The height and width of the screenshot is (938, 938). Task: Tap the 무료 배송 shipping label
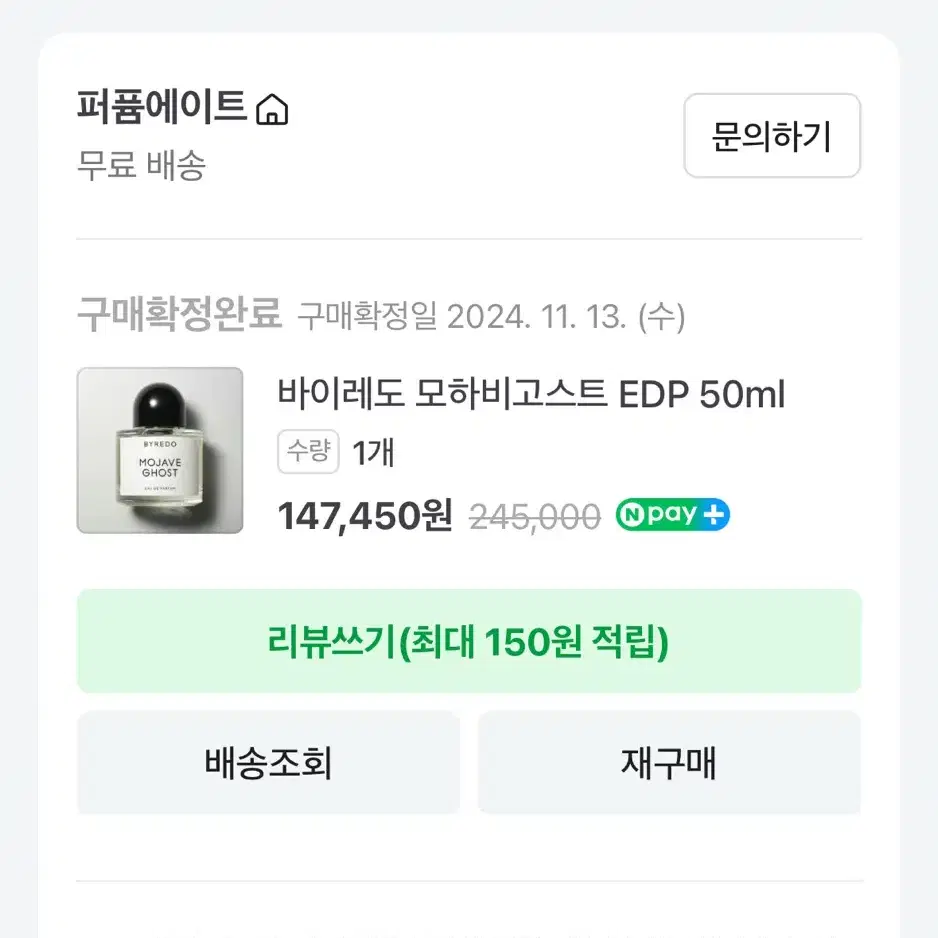pos(142,165)
